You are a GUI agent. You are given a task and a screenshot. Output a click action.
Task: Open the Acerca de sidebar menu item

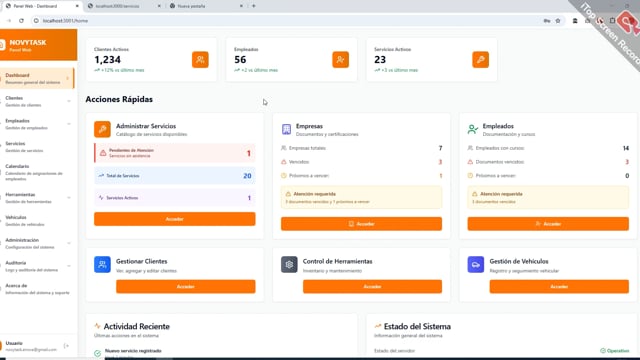[37, 289]
